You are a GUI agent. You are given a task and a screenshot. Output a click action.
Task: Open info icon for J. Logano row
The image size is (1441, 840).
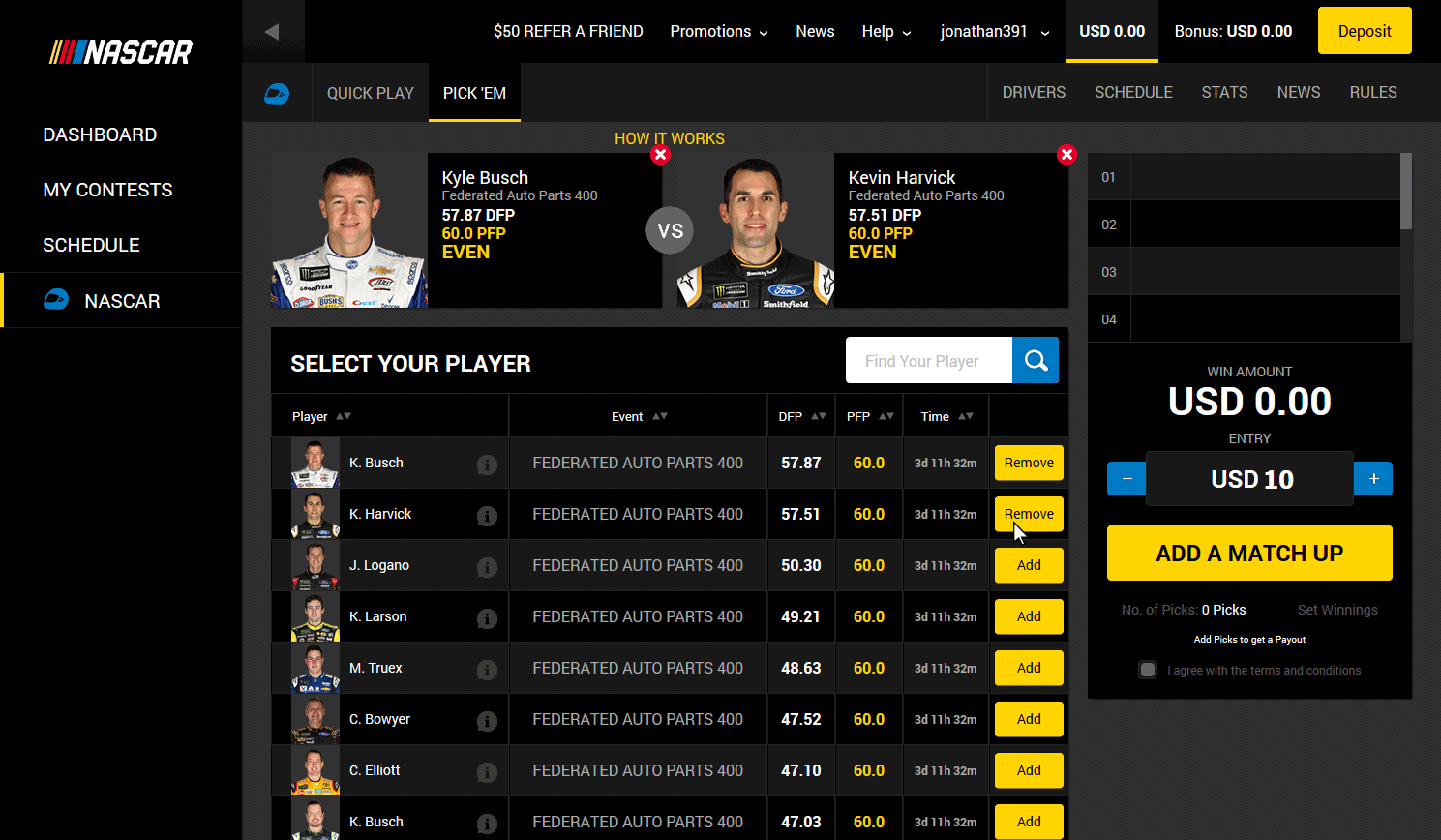487,568
